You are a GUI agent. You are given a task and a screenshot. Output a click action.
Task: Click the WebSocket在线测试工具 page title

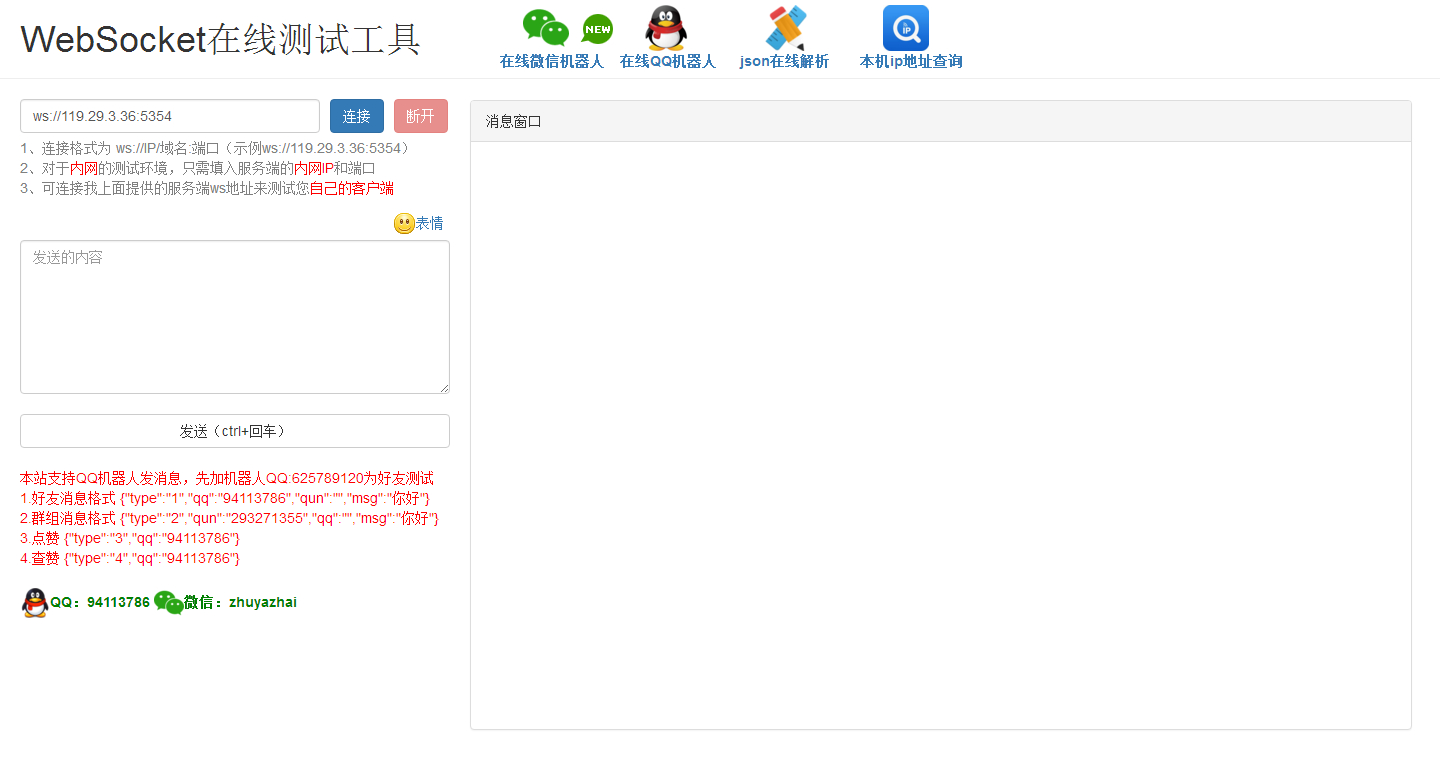(221, 39)
